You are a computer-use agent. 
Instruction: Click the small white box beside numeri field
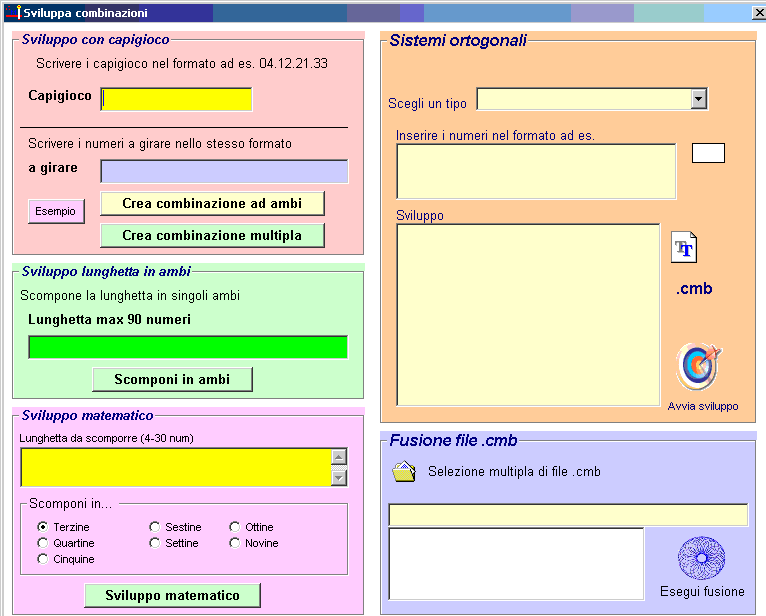click(708, 153)
